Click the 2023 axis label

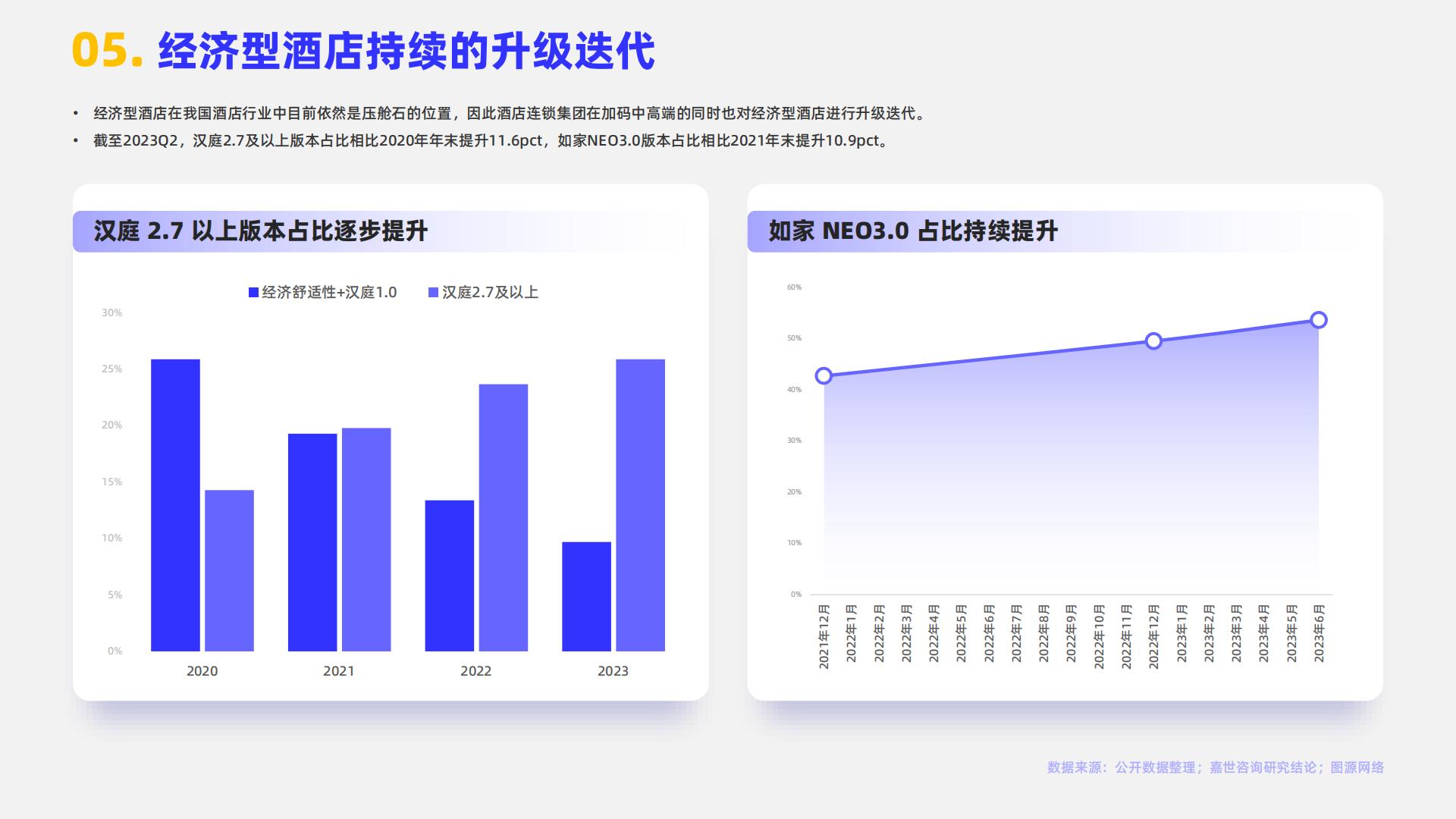(613, 671)
